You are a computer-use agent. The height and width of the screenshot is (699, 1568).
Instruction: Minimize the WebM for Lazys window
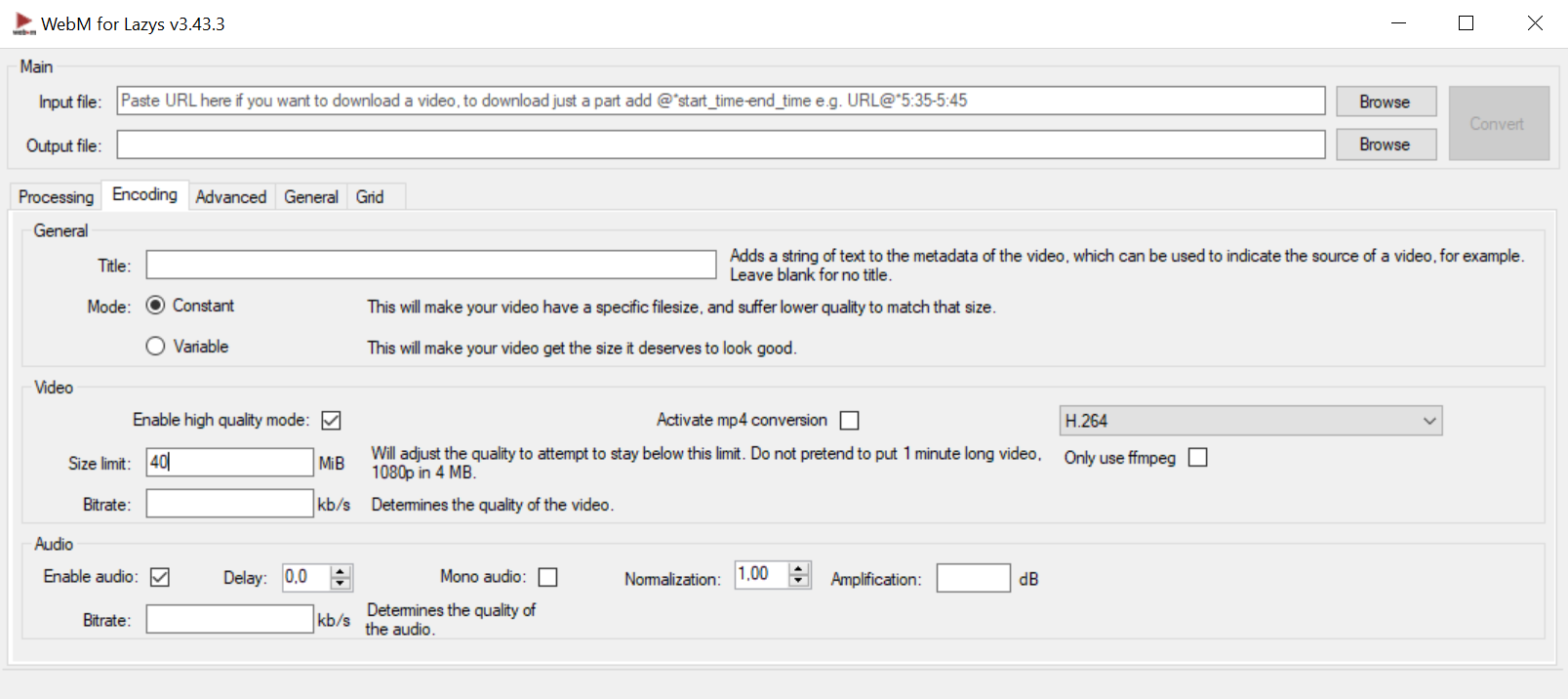[1399, 23]
